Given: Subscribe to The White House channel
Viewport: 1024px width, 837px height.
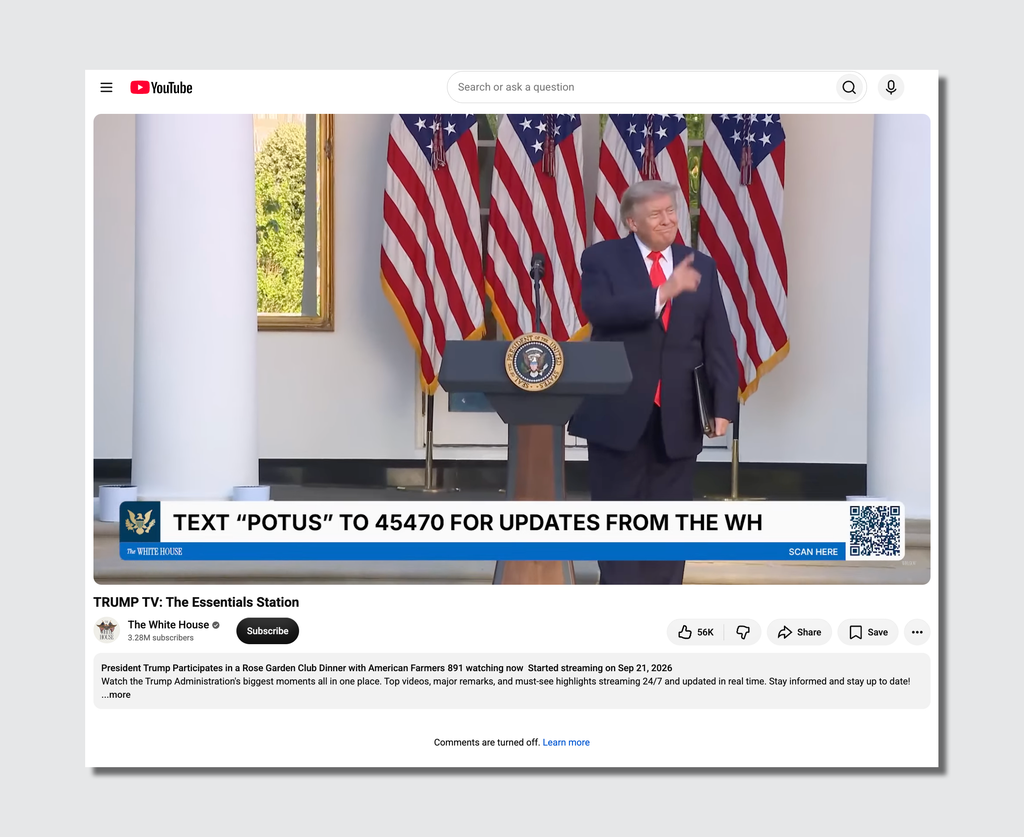Looking at the screenshot, I should point(268,631).
